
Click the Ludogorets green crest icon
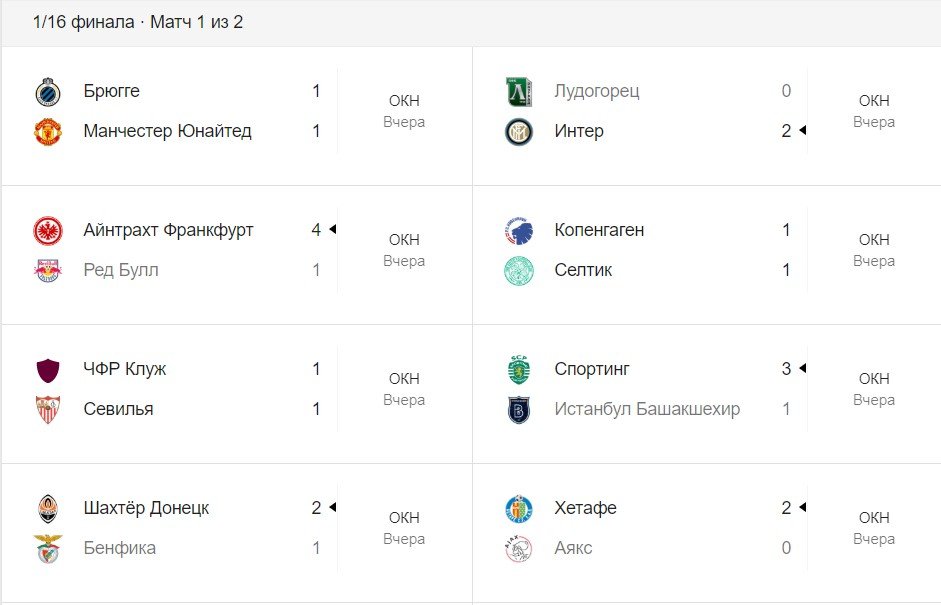point(519,92)
